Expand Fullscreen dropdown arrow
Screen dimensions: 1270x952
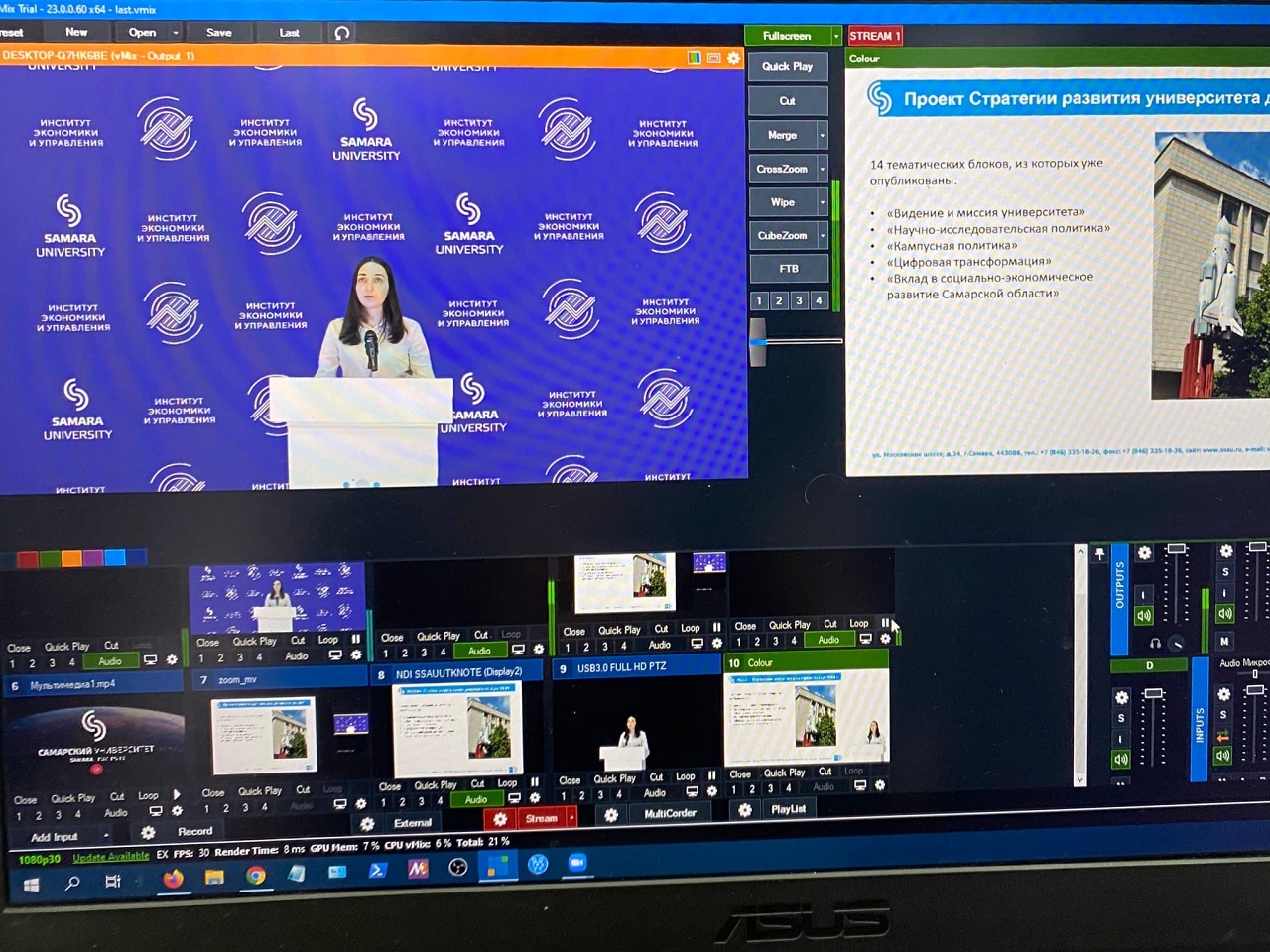pos(836,36)
